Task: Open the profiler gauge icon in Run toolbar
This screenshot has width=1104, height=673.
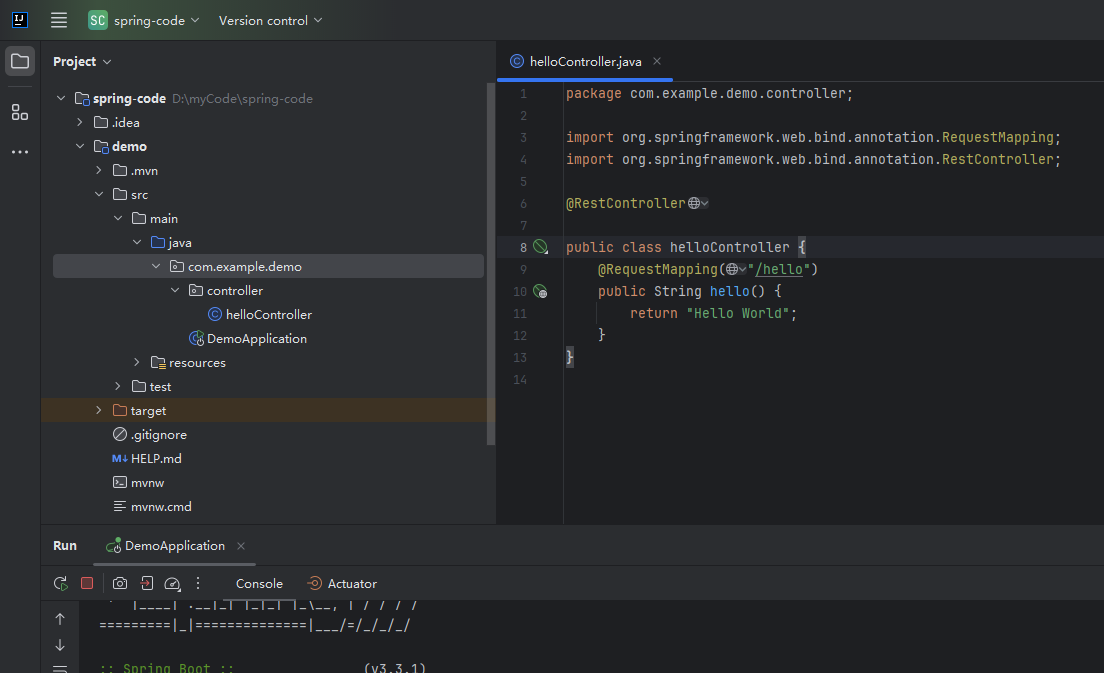Action: coord(172,583)
